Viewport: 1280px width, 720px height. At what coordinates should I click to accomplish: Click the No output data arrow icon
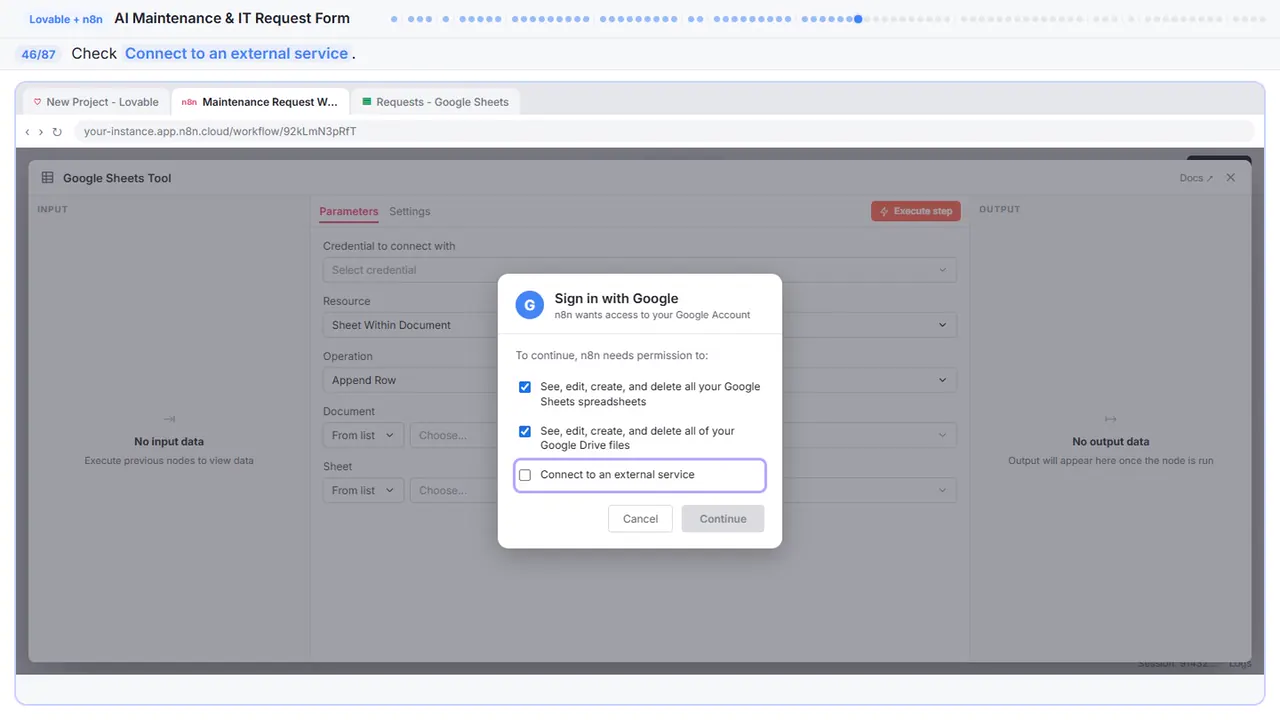[x=1110, y=419]
